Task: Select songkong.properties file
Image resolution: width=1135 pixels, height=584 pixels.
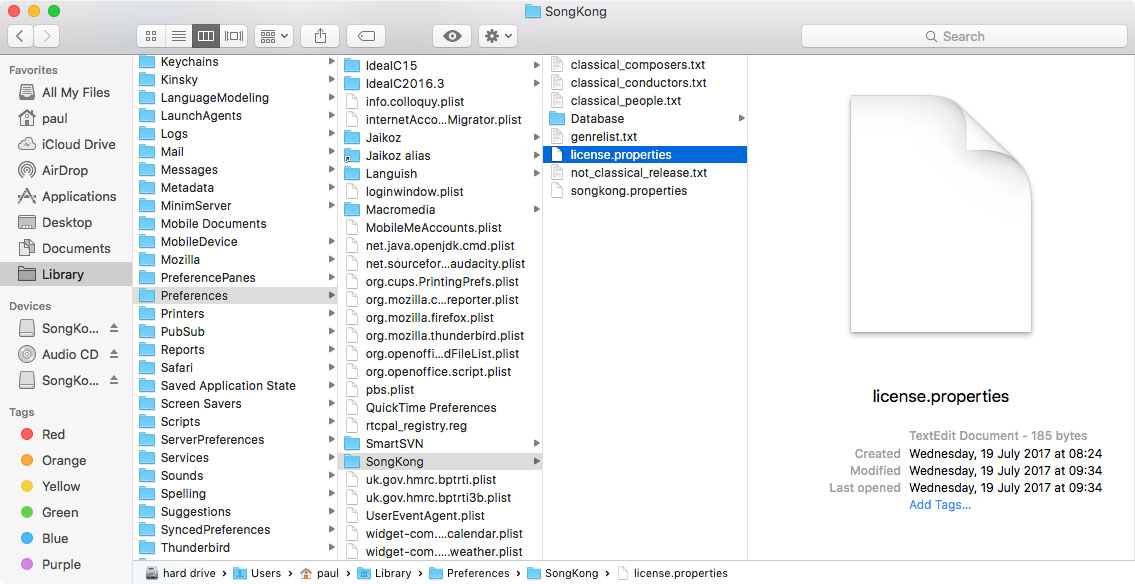Action: (x=645, y=190)
